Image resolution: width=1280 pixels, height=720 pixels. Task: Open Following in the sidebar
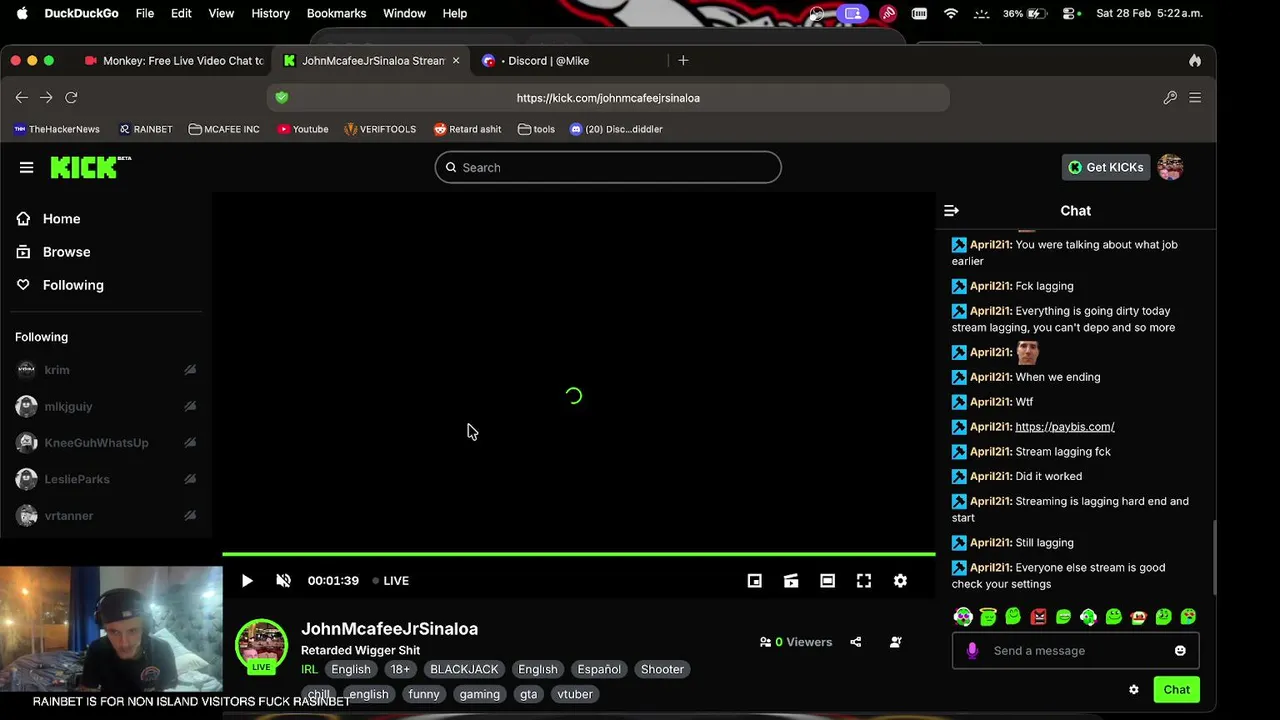pyautogui.click(x=73, y=285)
